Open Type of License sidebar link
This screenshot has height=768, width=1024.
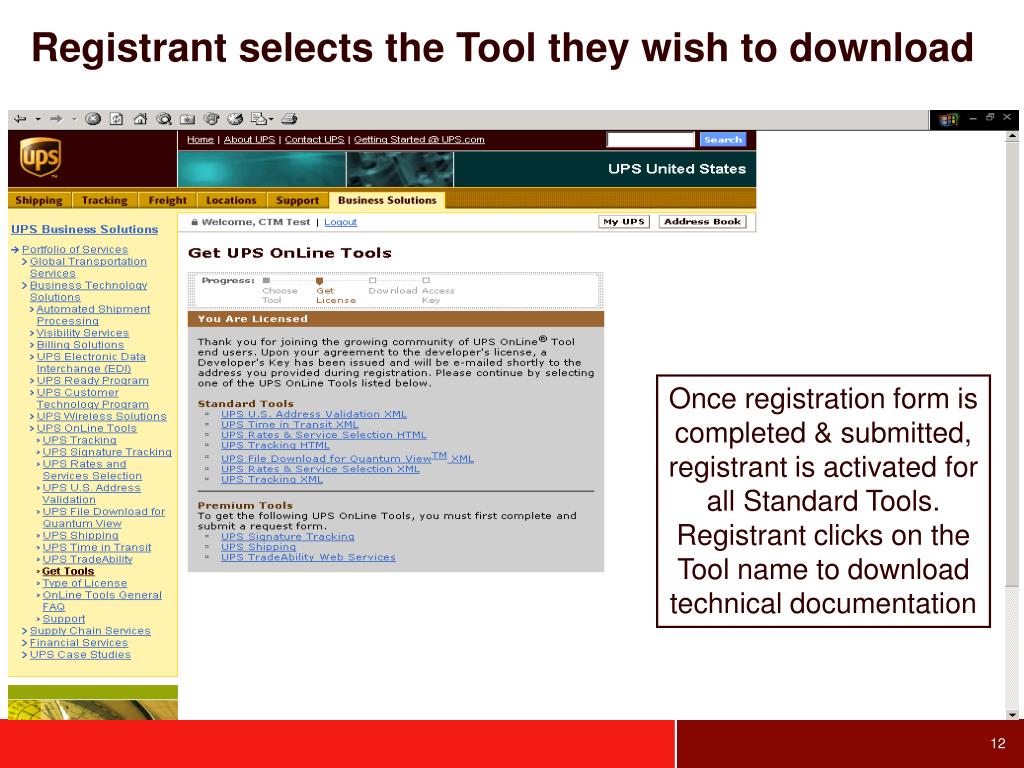85,583
